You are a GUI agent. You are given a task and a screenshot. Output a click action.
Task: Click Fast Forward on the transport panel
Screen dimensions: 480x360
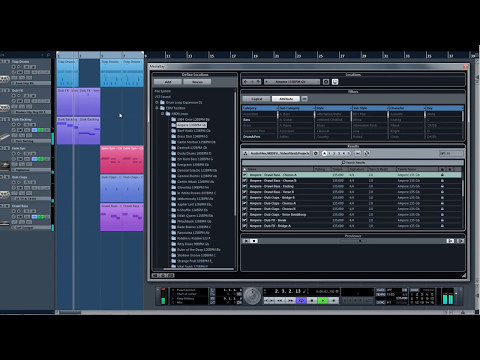[290, 301]
